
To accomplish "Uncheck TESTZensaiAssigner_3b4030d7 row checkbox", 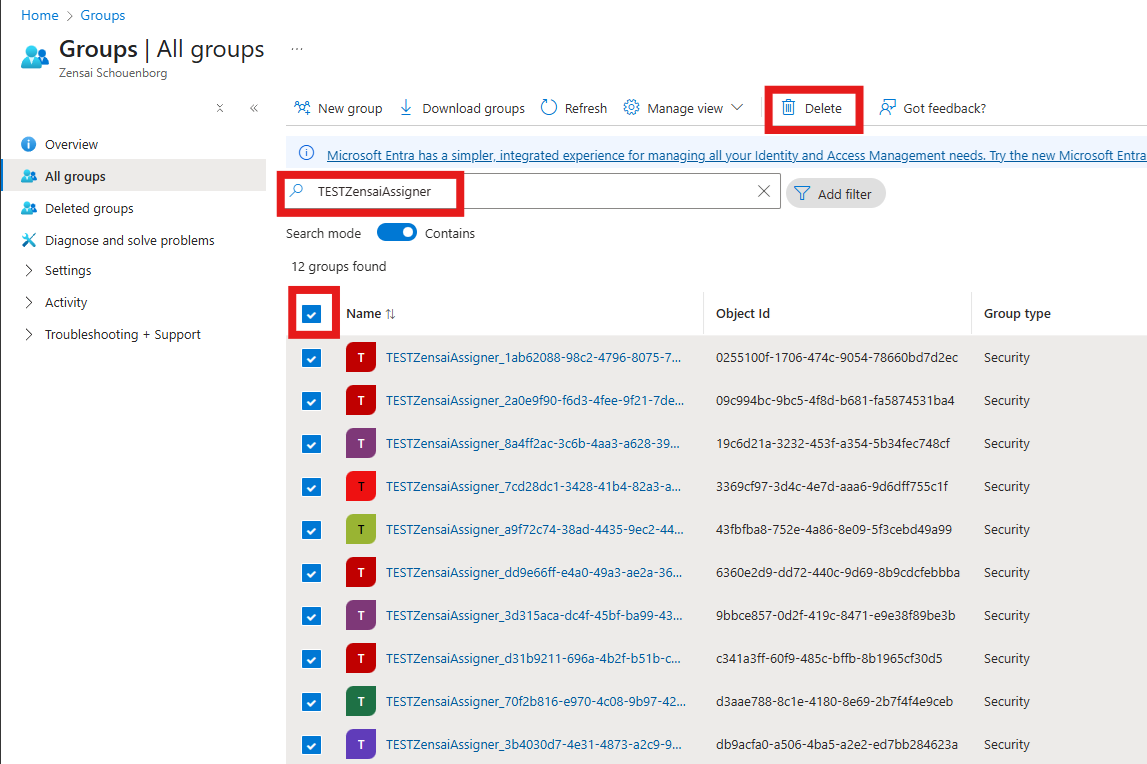I will pyautogui.click(x=312, y=746).
